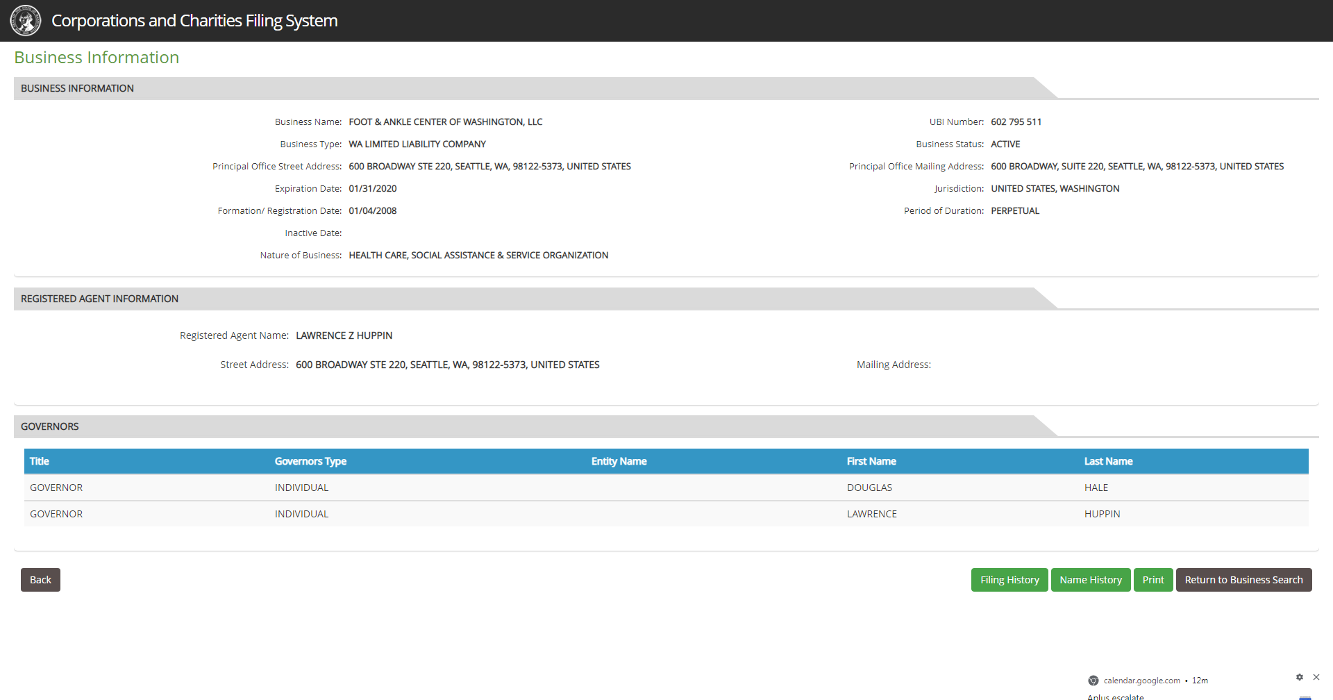View Name History
The width and height of the screenshot is (1333, 700).
[x=1090, y=580]
